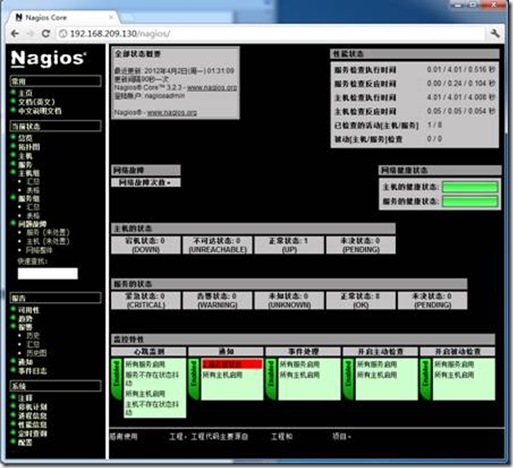
Task: Click the service WARNING status cell
Action: coord(218,300)
